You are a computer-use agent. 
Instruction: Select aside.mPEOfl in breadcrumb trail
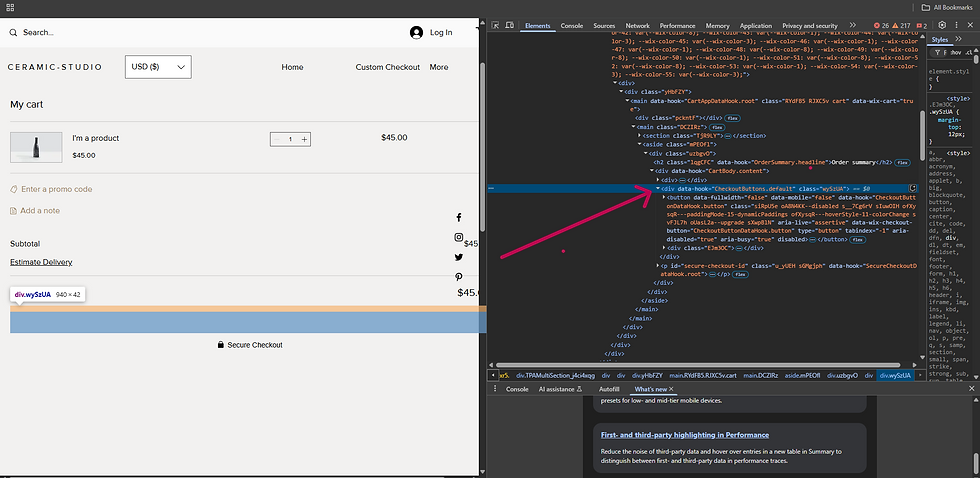(x=802, y=376)
